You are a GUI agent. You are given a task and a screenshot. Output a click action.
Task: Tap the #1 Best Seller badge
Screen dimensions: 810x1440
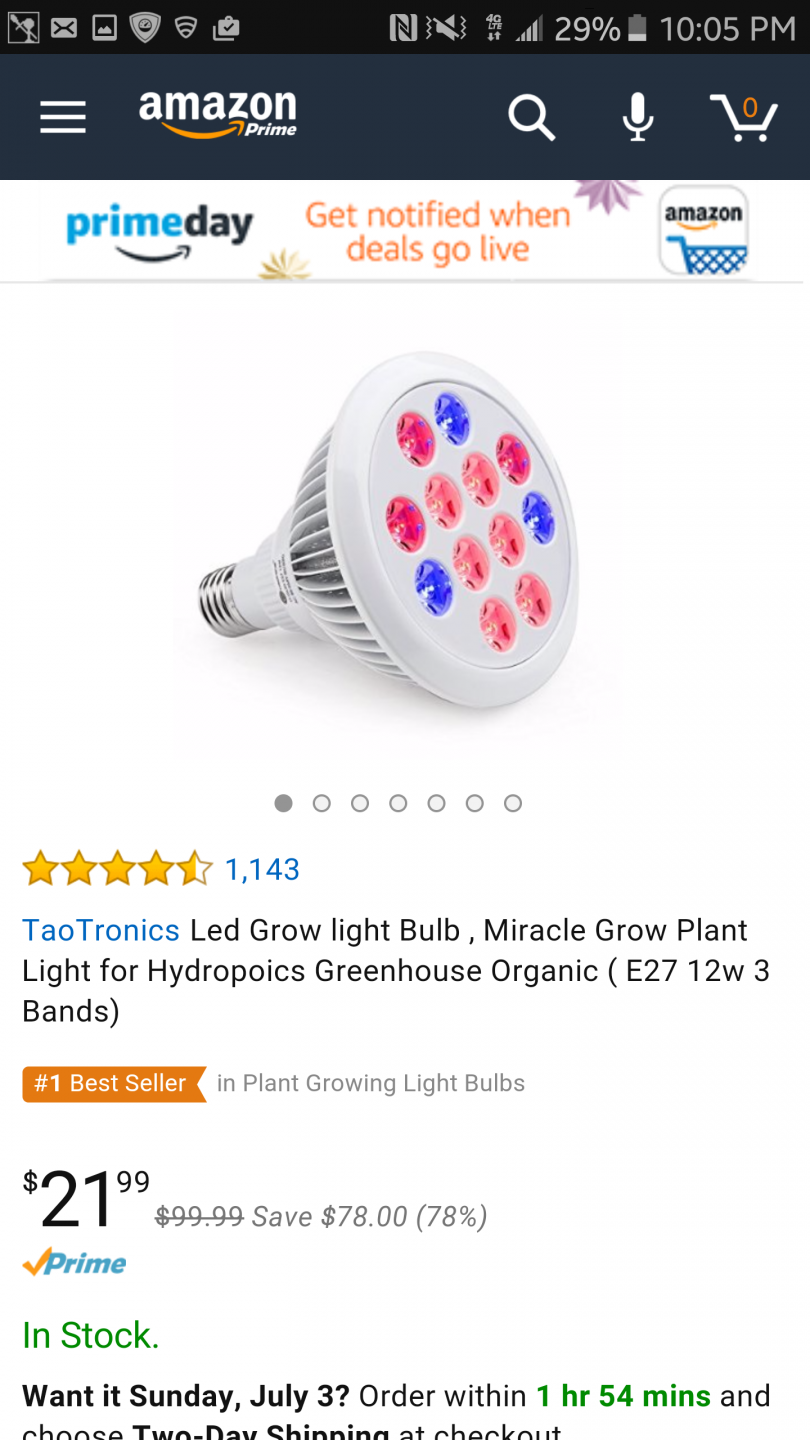(x=114, y=1084)
